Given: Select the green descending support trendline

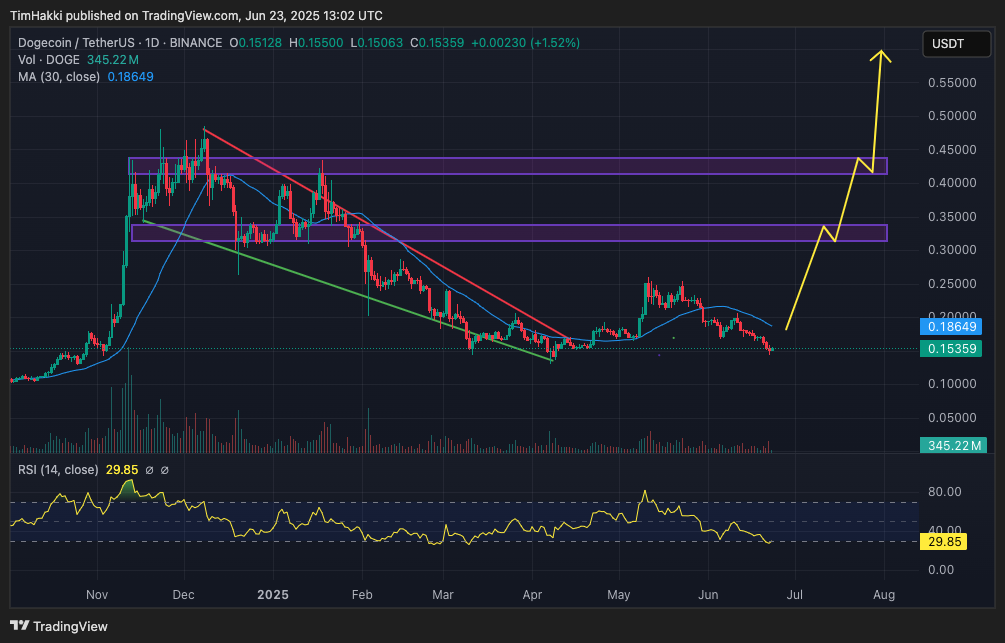Looking at the screenshot, I should pyautogui.click(x=347, y=291).
